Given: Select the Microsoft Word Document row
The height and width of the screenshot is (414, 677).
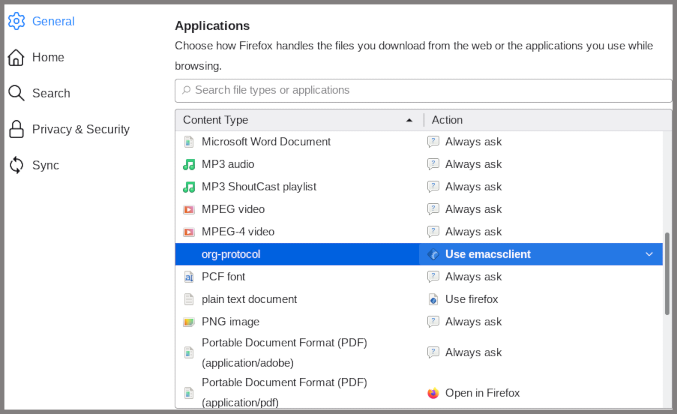Looking at the screenshot, I should 419,142.
